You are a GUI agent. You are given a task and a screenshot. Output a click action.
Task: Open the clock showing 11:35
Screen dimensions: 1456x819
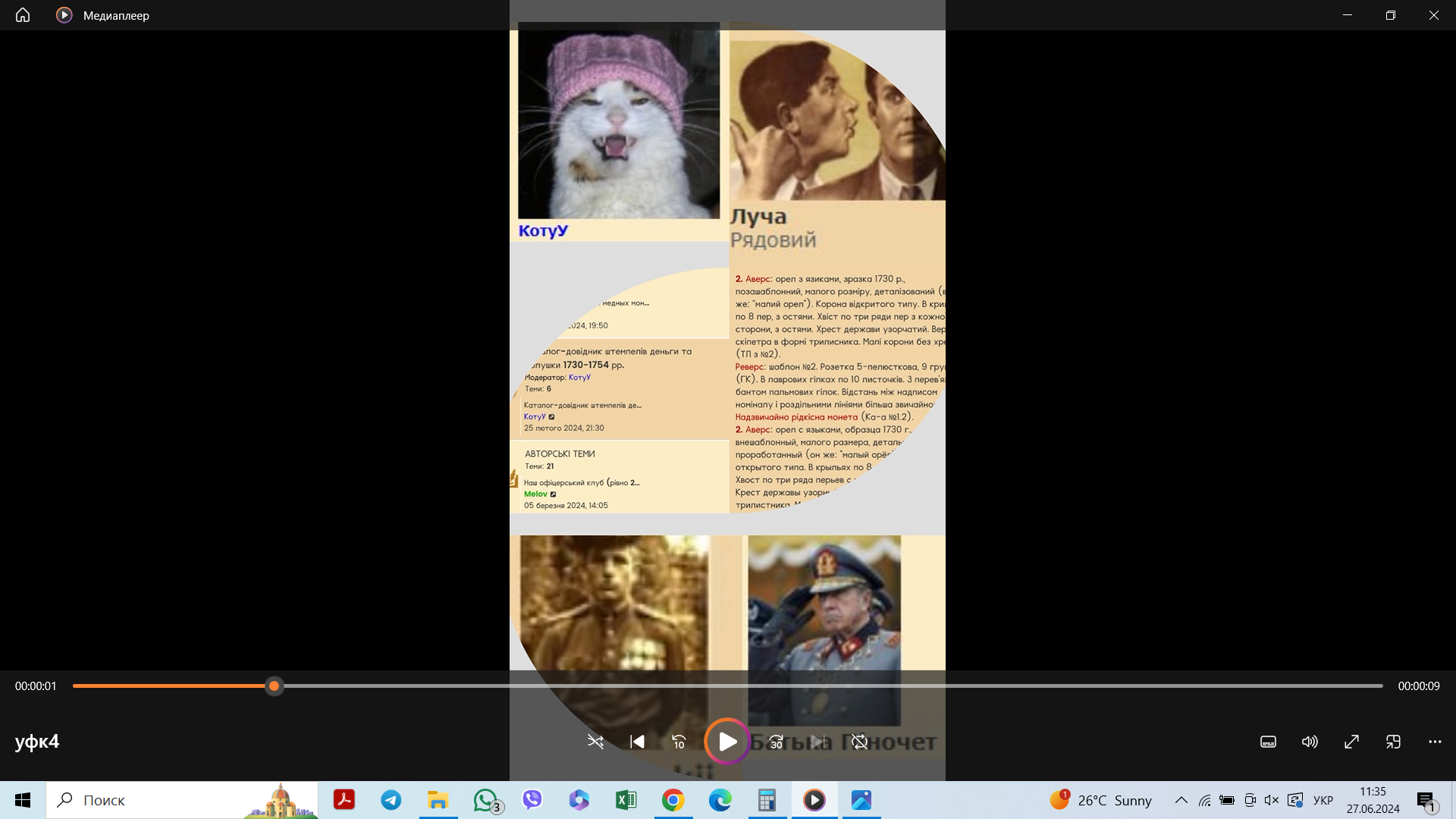click(1373, 800)
